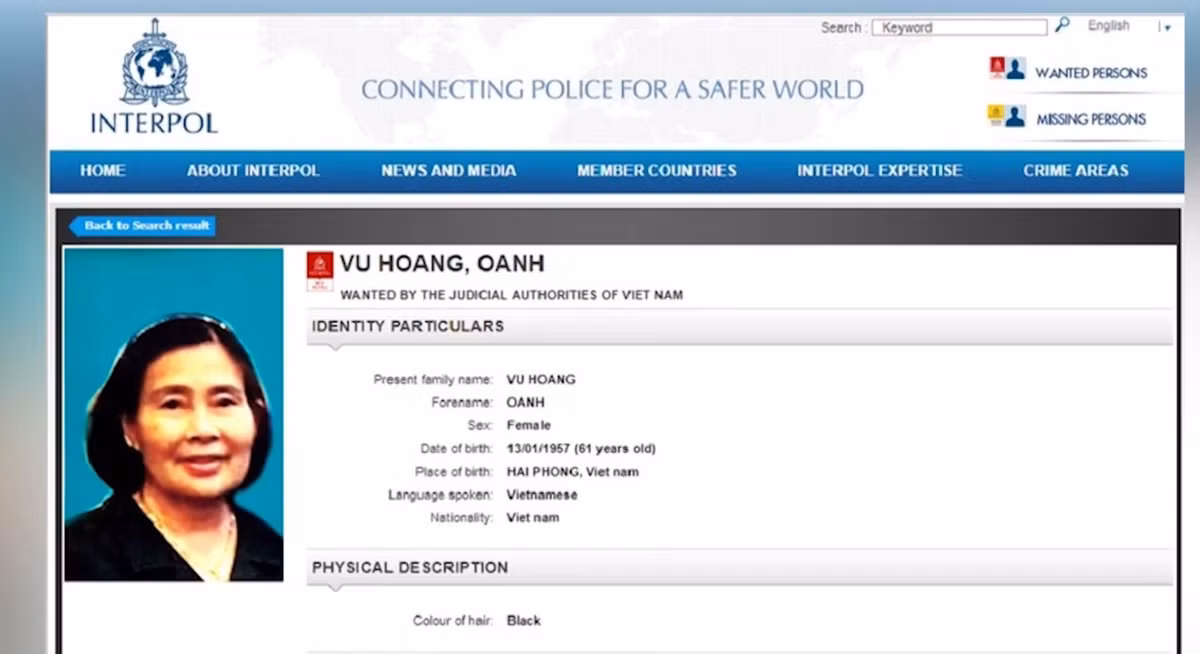Click the yellow Missing Persons notice icon
Image resolution: width=1200 pixels, height=654 pixels.
click(x=996, y=115)
